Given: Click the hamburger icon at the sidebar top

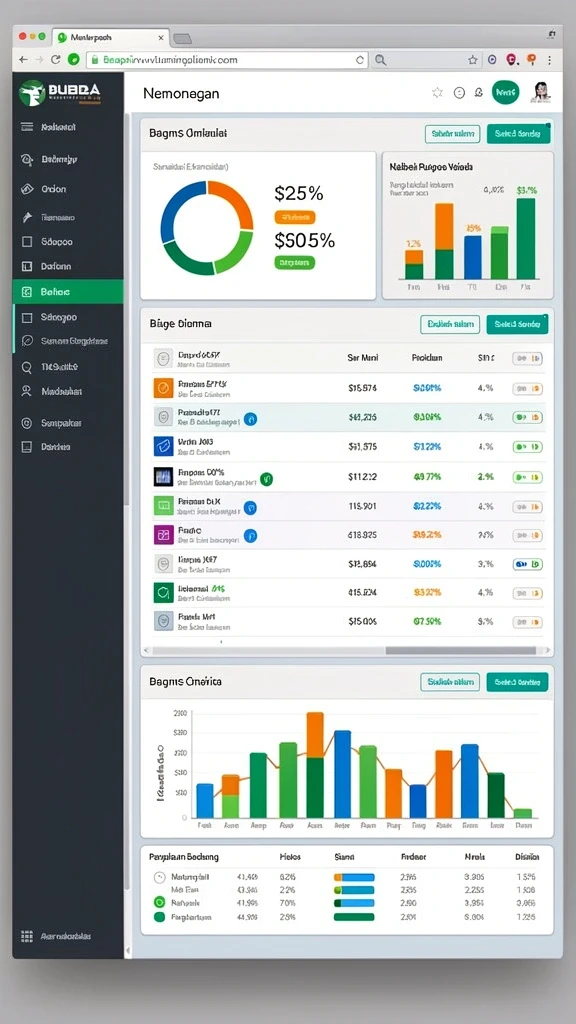Looking at the screenshot, I should [x=27, y=127].
